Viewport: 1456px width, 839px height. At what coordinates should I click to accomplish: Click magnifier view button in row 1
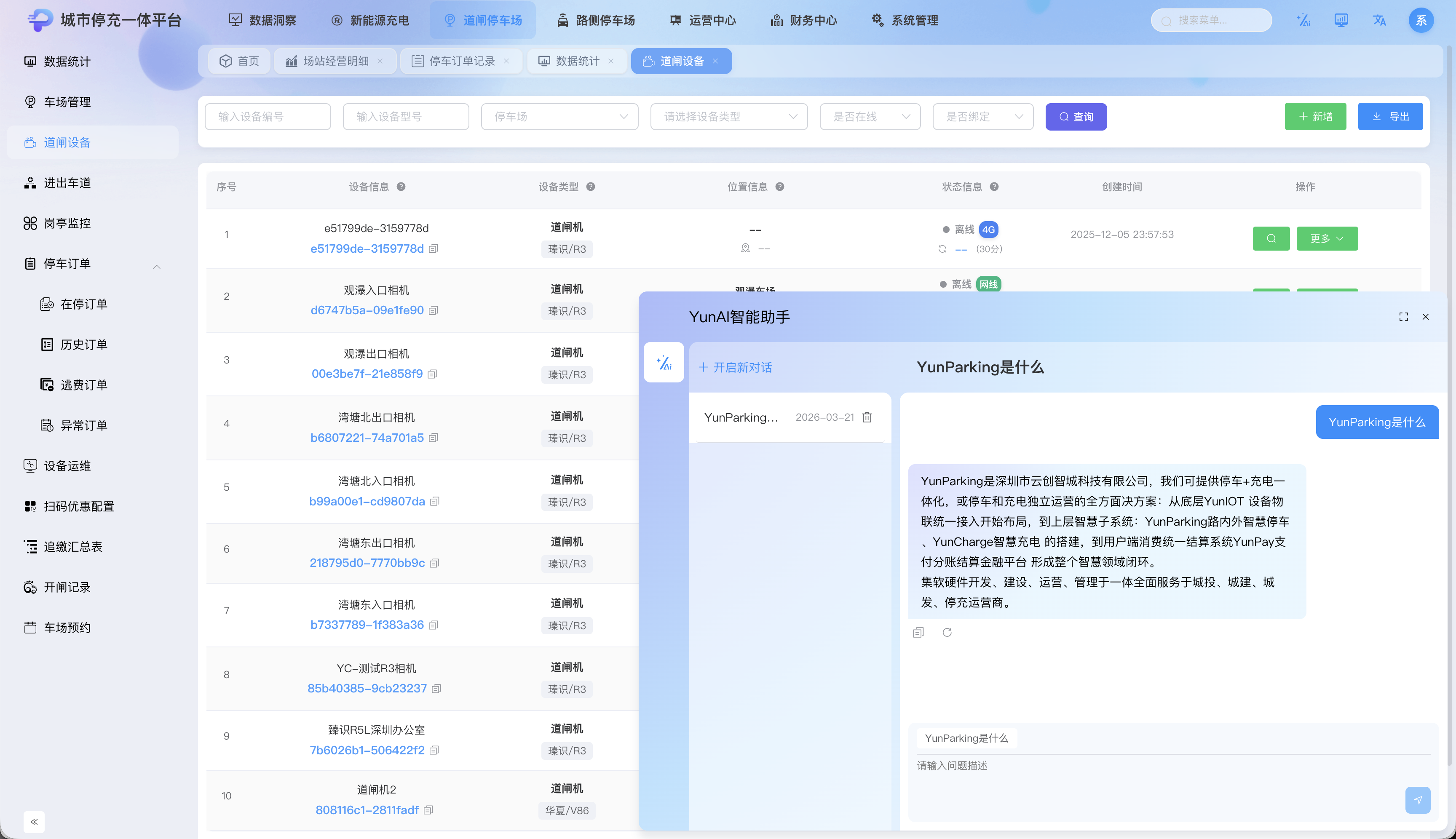point(1271,238)
